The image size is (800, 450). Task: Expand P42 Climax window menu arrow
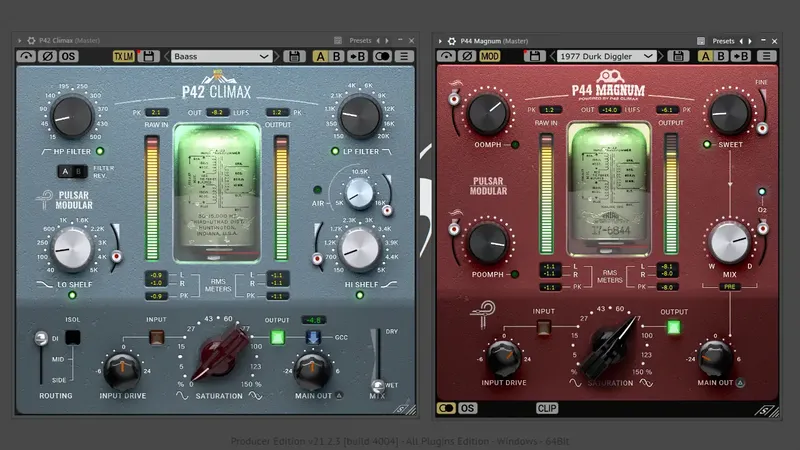coord(19,40)
